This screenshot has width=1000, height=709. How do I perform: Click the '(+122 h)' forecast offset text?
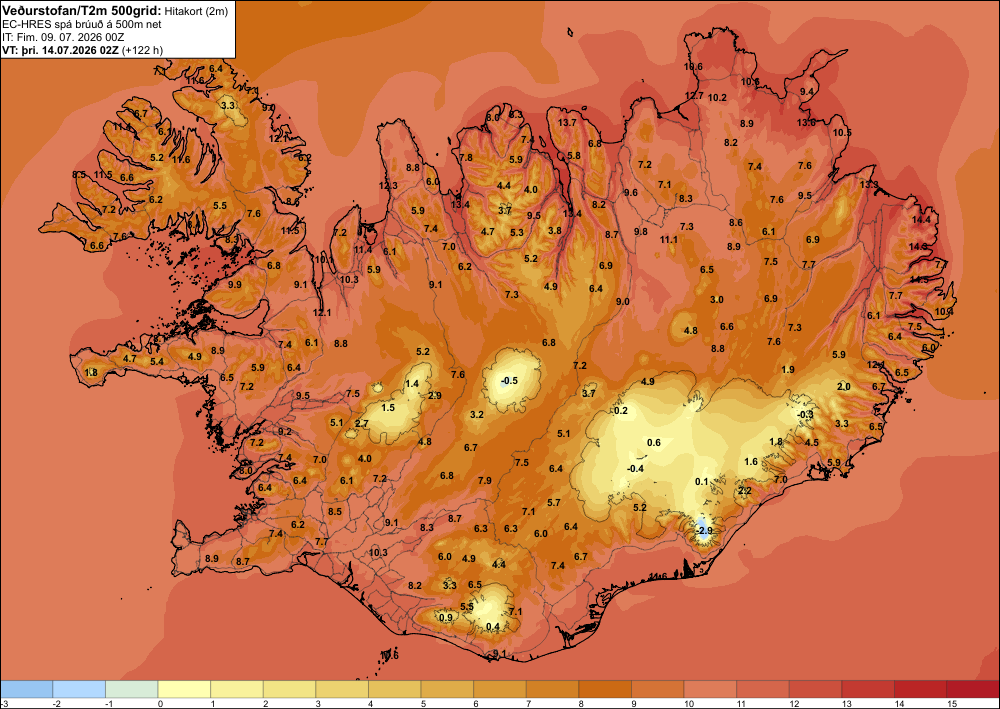[142, 50]
